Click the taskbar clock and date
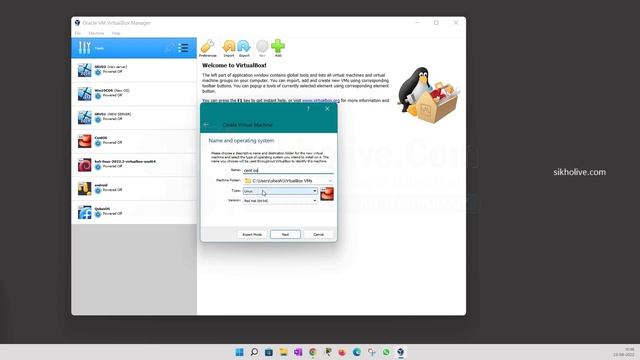The width and height of the screenshot is (640, 360). click(x=624, y=352)
